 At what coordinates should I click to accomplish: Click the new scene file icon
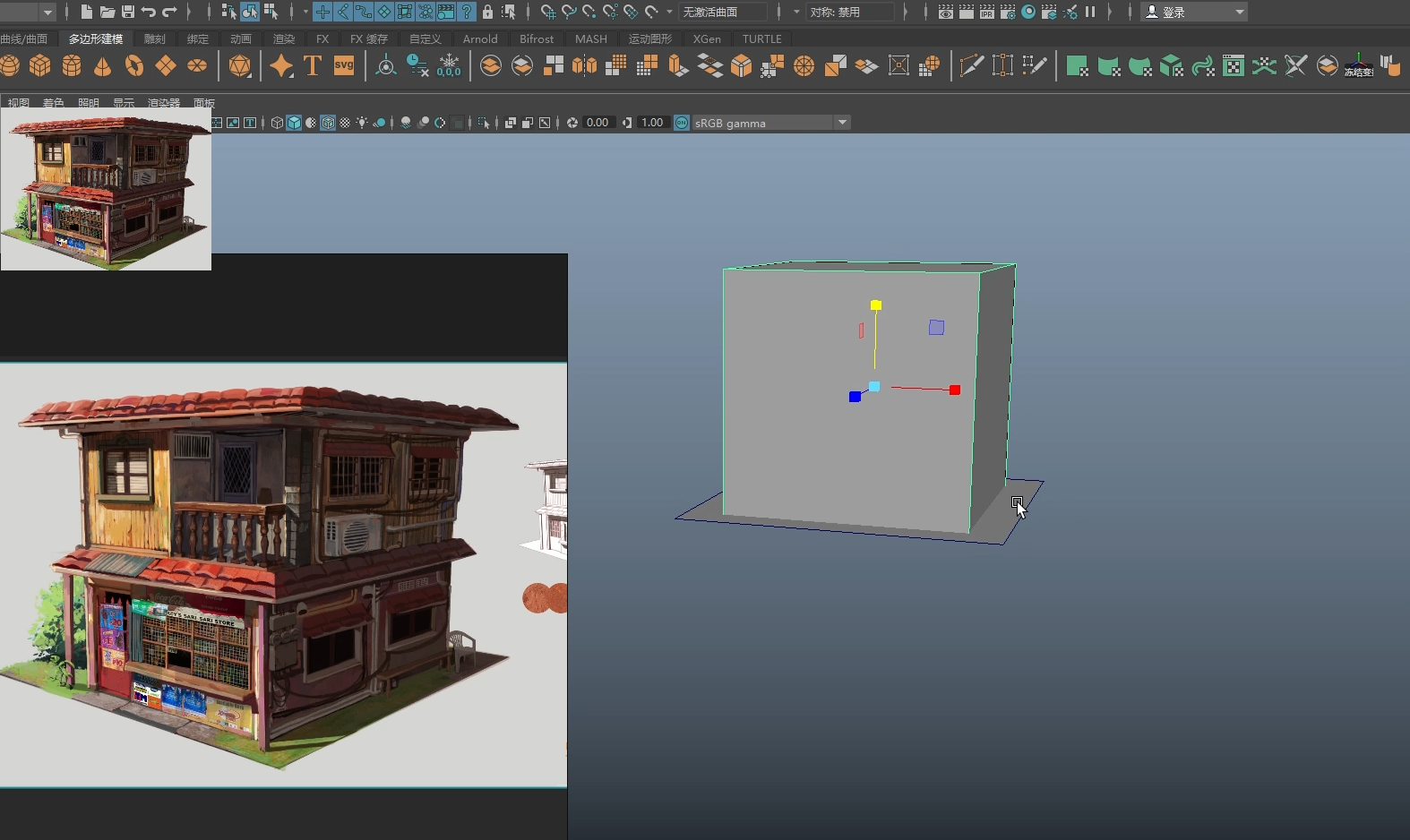87,12
